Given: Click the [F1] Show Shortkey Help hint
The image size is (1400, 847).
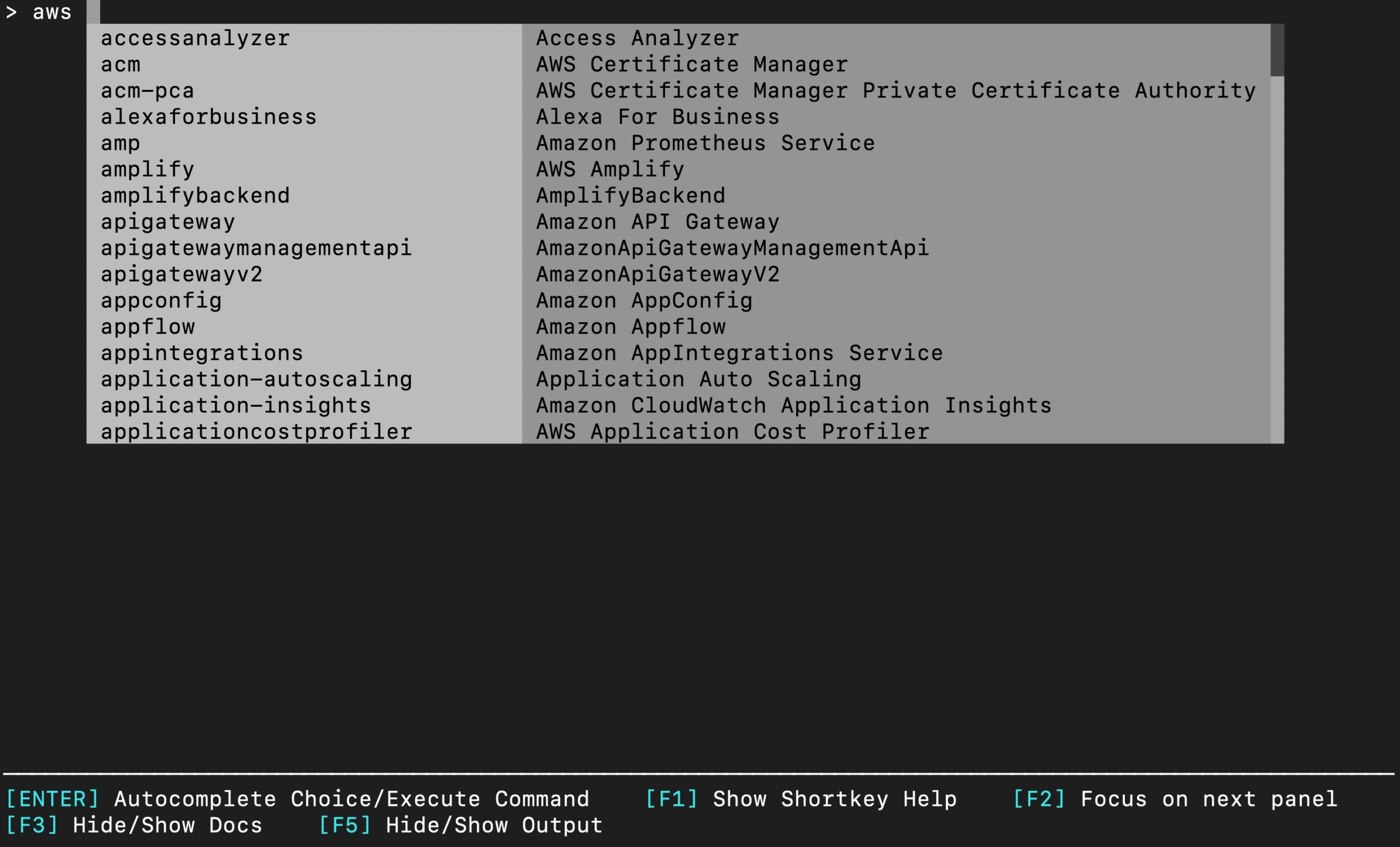Looking at the screenshot, I should [801, 799].
